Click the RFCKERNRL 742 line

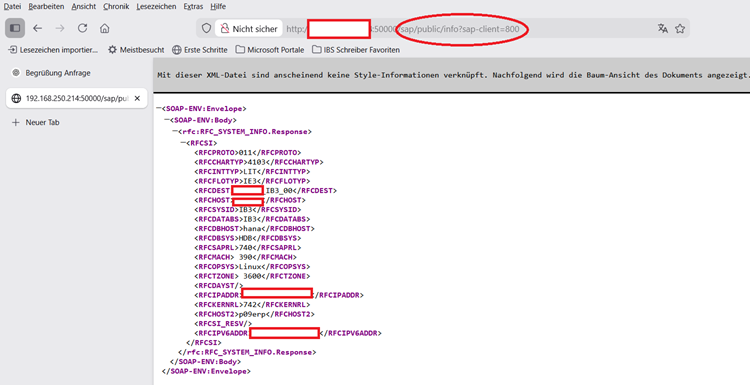point(252,304)
